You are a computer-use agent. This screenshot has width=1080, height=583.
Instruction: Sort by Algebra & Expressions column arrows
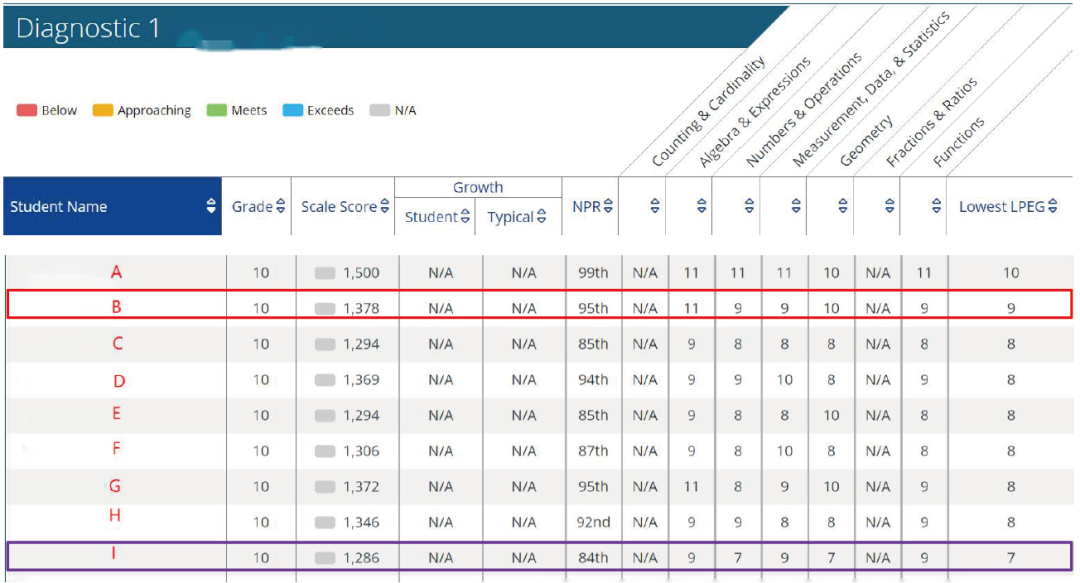[702, 207]
